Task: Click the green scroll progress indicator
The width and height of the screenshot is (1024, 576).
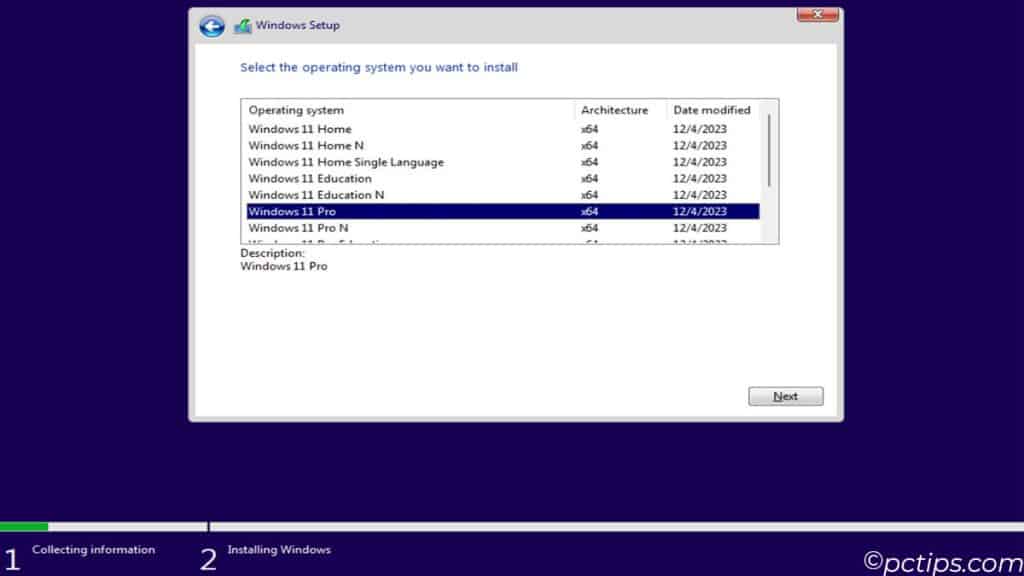Action: point(25,524)
